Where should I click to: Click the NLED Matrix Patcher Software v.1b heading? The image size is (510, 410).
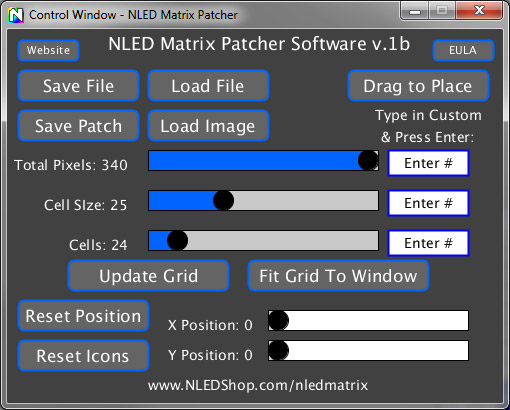click(x=259, y=44)
